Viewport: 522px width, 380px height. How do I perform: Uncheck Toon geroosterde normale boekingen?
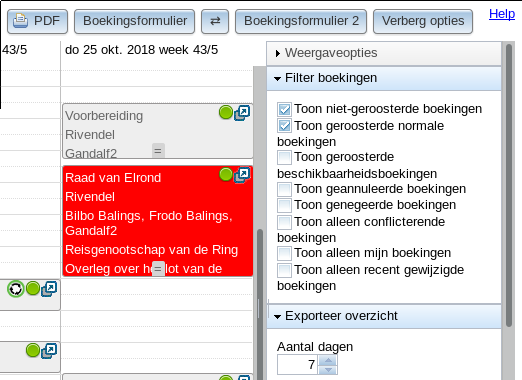tap(284, 126)
